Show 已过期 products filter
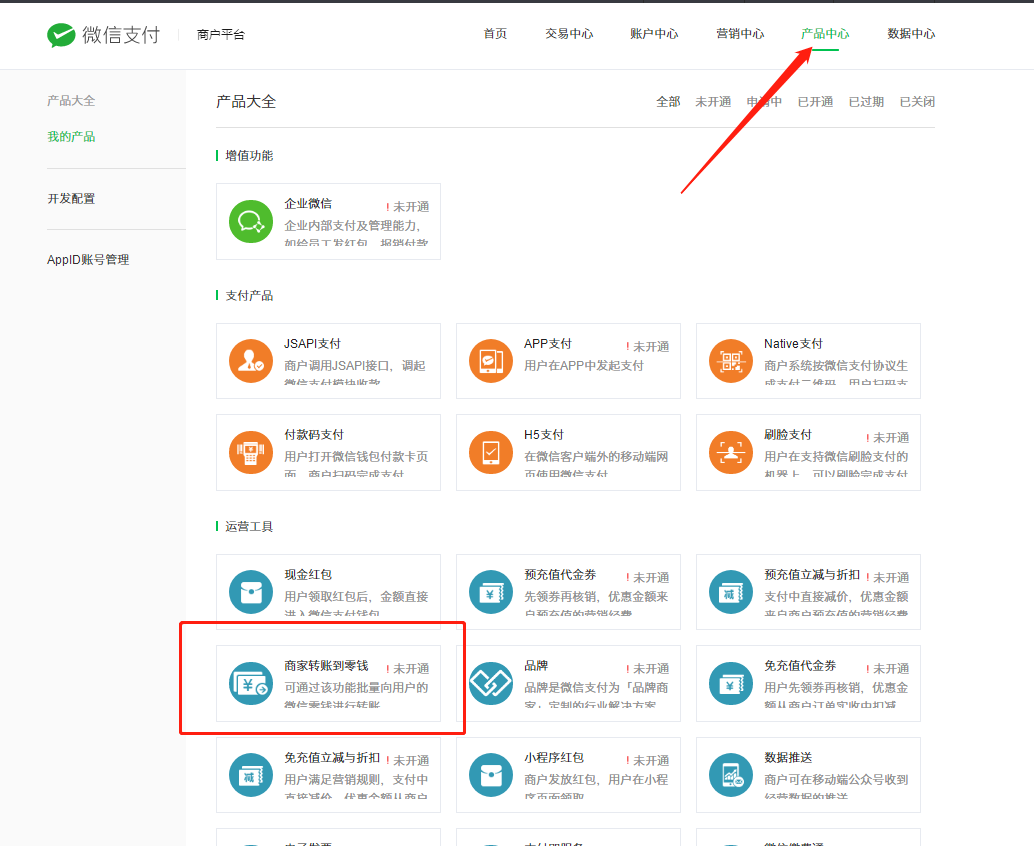This screenshot has height=846, width=1034. pyautogui.click(x=866, y=102)
